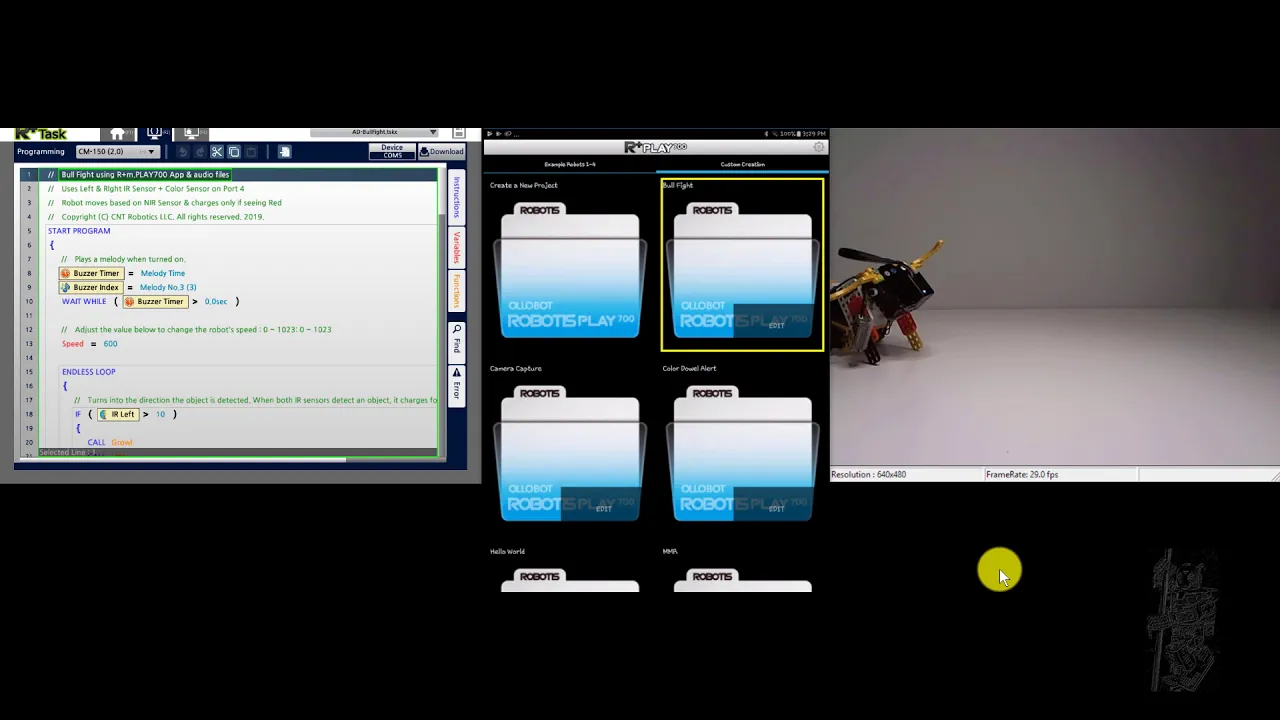This screenshot has width=1280, height=720.
Task: Click the Buzzer Index music note icon
Action: pyautogui.click(x=66, y=287)
